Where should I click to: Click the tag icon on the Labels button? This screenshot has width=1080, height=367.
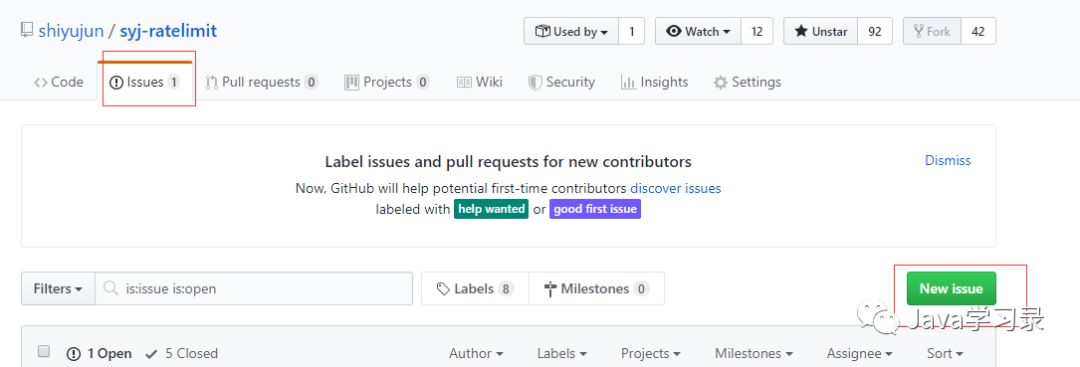444,289
